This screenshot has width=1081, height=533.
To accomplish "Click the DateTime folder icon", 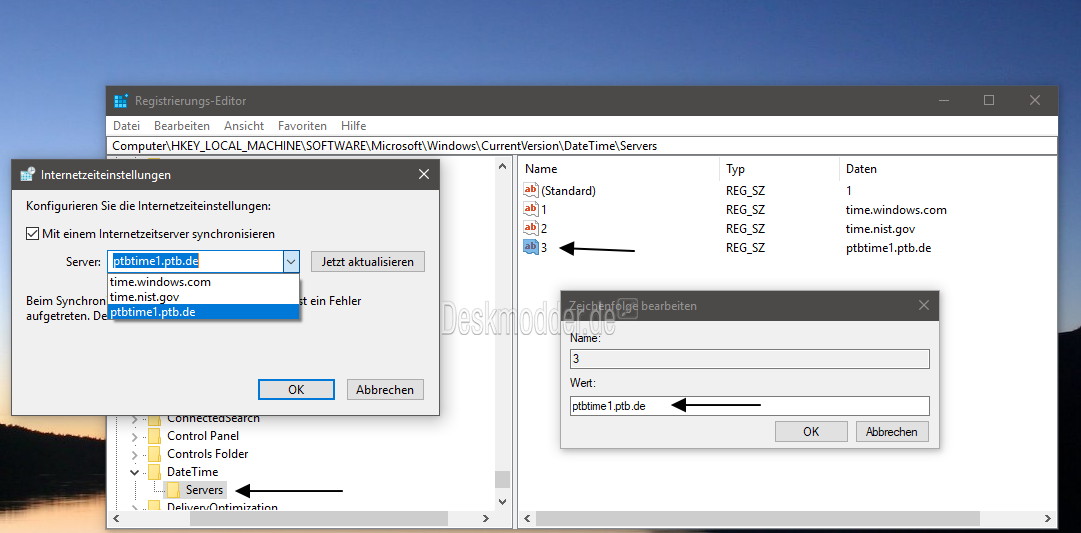I will [154, 472].
